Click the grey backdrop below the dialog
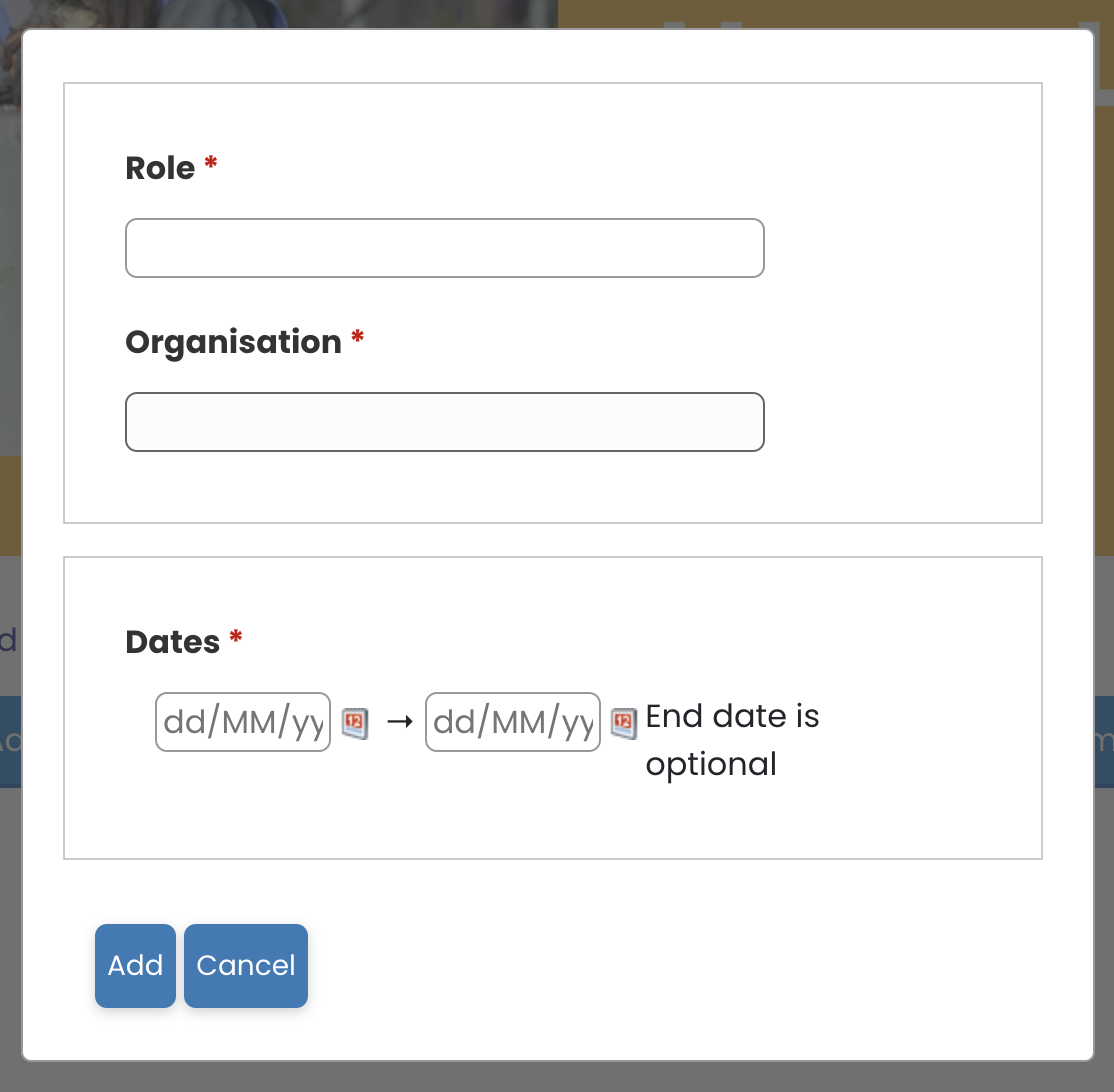 tap(557, 1078)
